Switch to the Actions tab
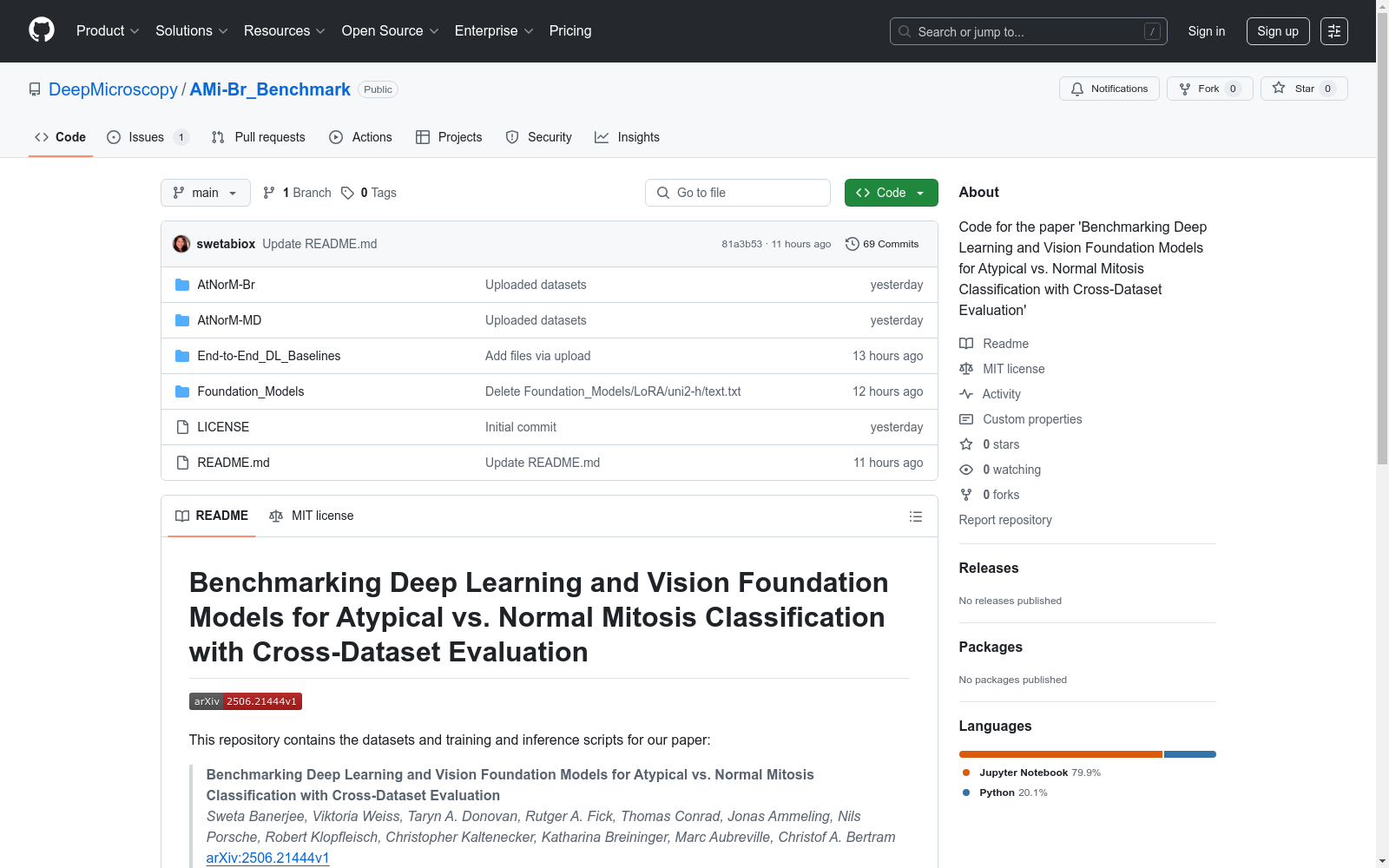This screenshot has height=868, width=1389. point(361,137)
